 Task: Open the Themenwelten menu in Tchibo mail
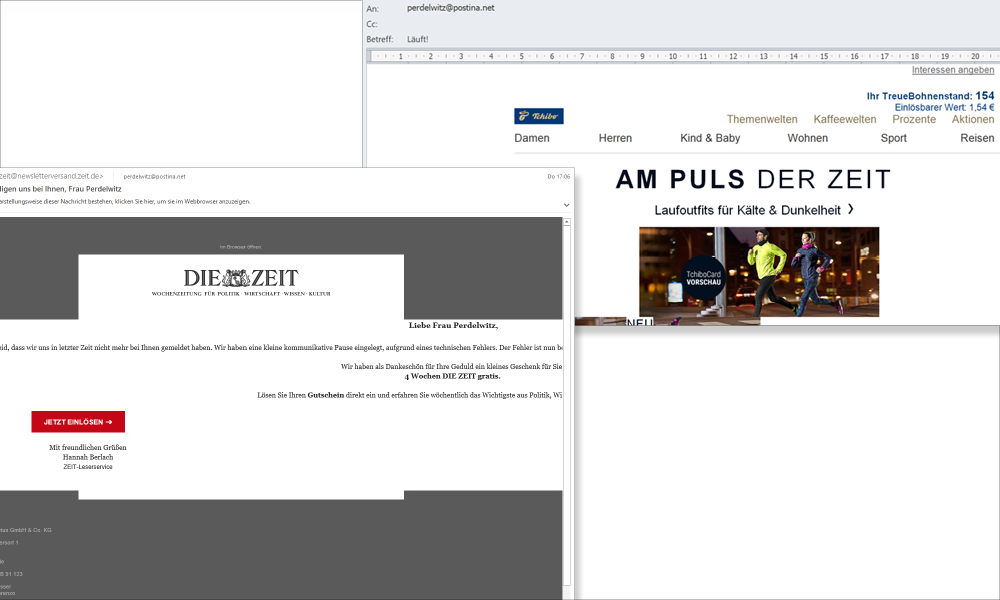(762, 119)
